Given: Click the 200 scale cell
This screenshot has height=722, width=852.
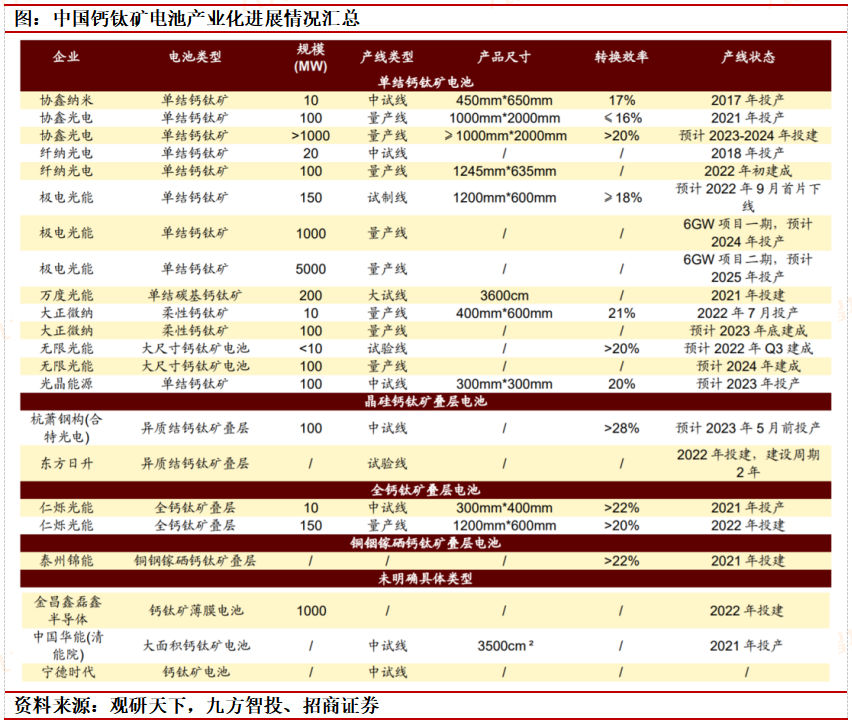Looking at the screenshot, I should tap(311, 296).
